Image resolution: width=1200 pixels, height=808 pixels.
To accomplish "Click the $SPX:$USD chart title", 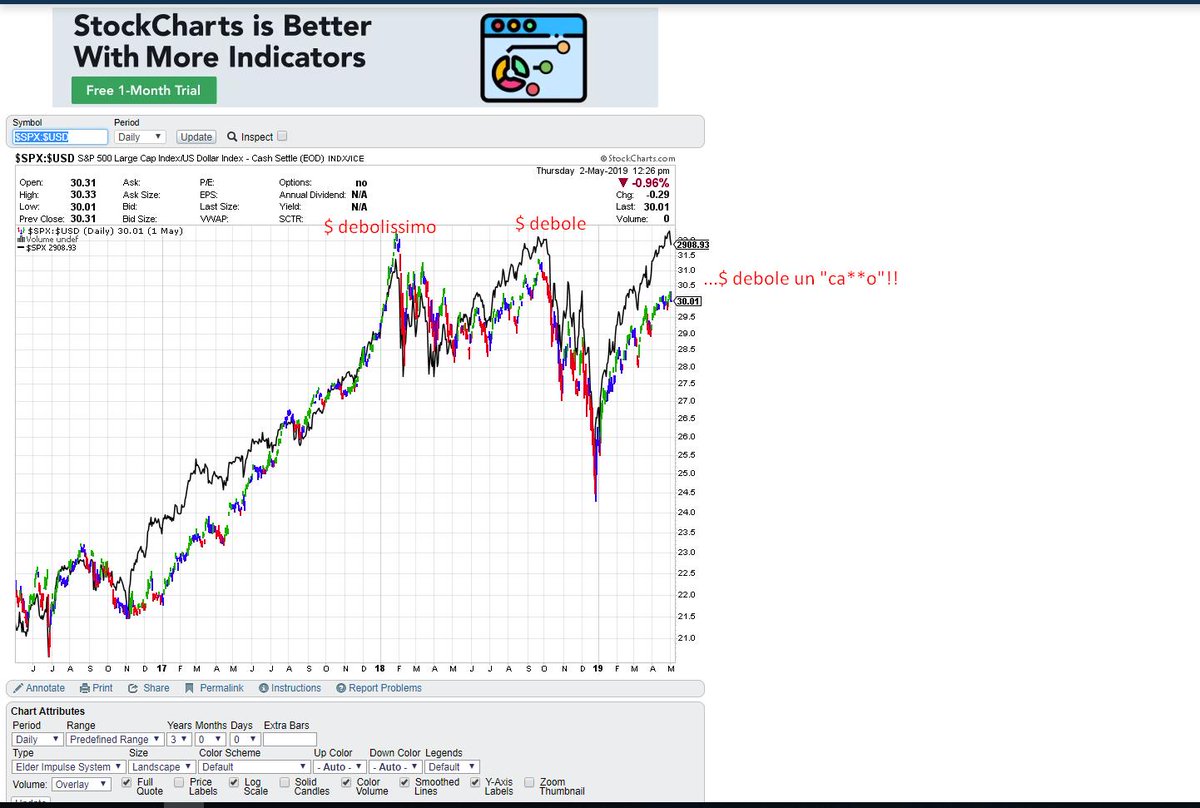I will 44,158.
